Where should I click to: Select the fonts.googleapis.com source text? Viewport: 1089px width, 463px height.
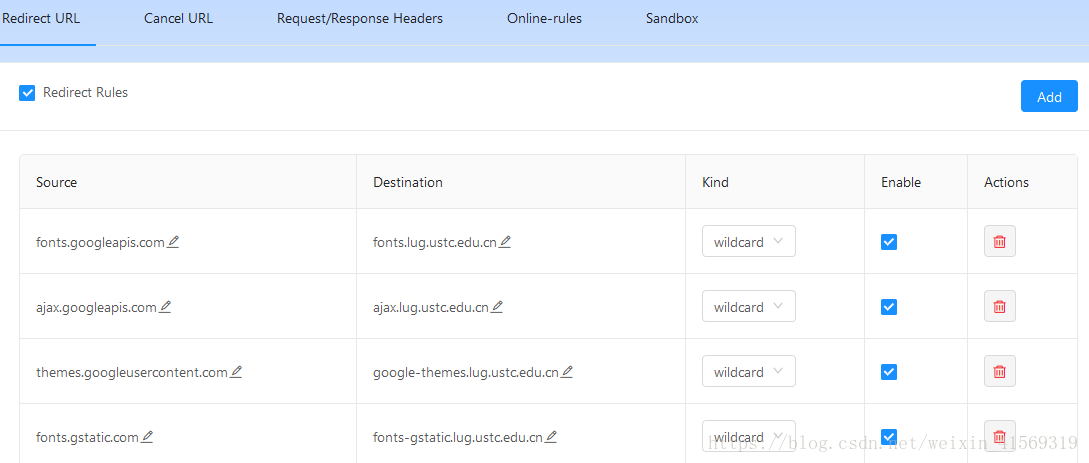click(100, 242)
